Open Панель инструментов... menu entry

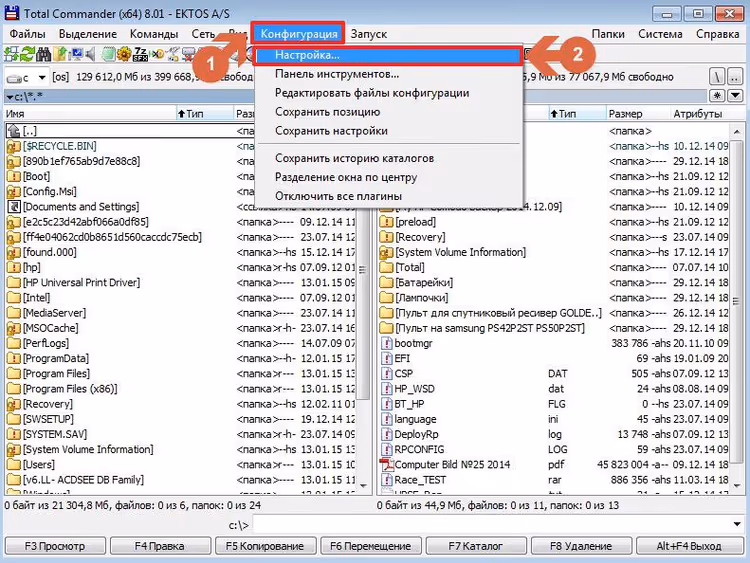click(x=388, y=74)
